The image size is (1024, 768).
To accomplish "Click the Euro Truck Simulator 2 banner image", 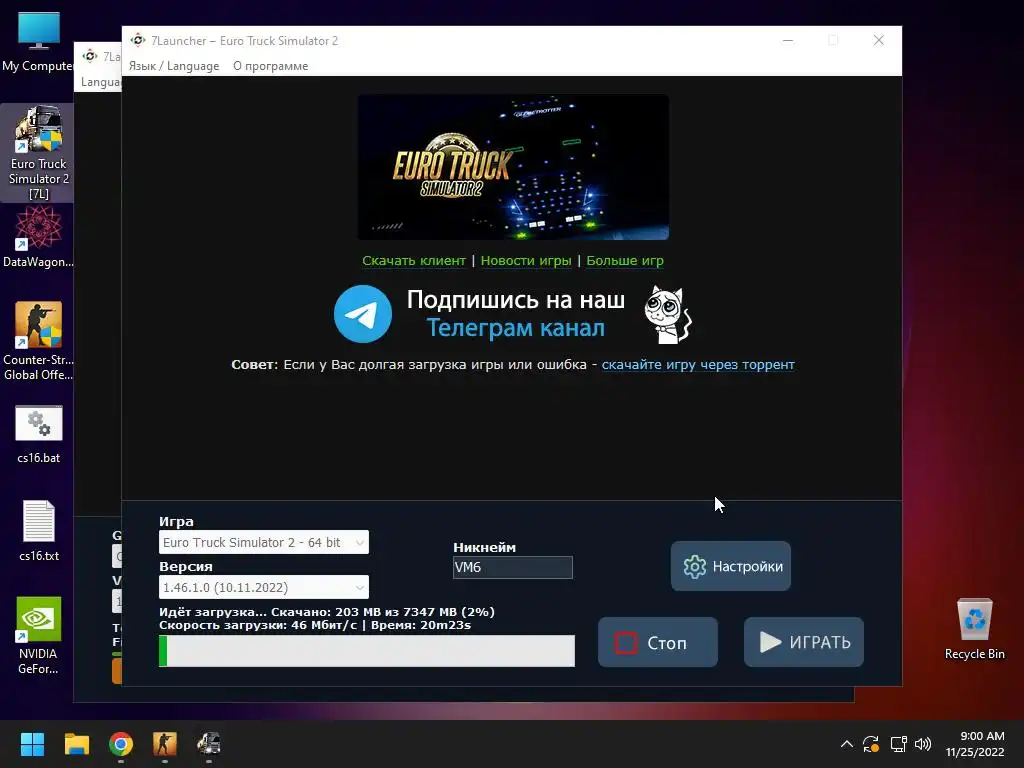I will coord(513,167).
